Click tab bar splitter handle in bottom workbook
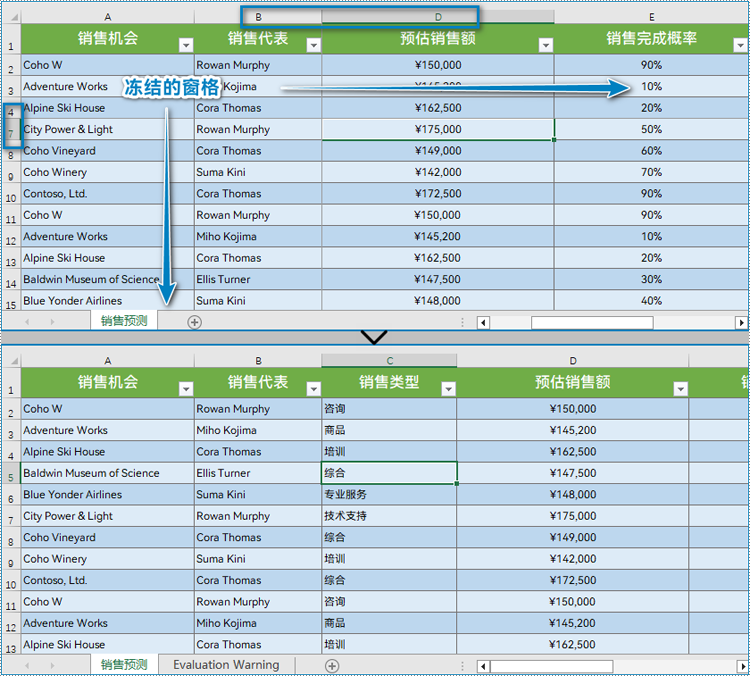The image size is (750, 676). point(463,665)
